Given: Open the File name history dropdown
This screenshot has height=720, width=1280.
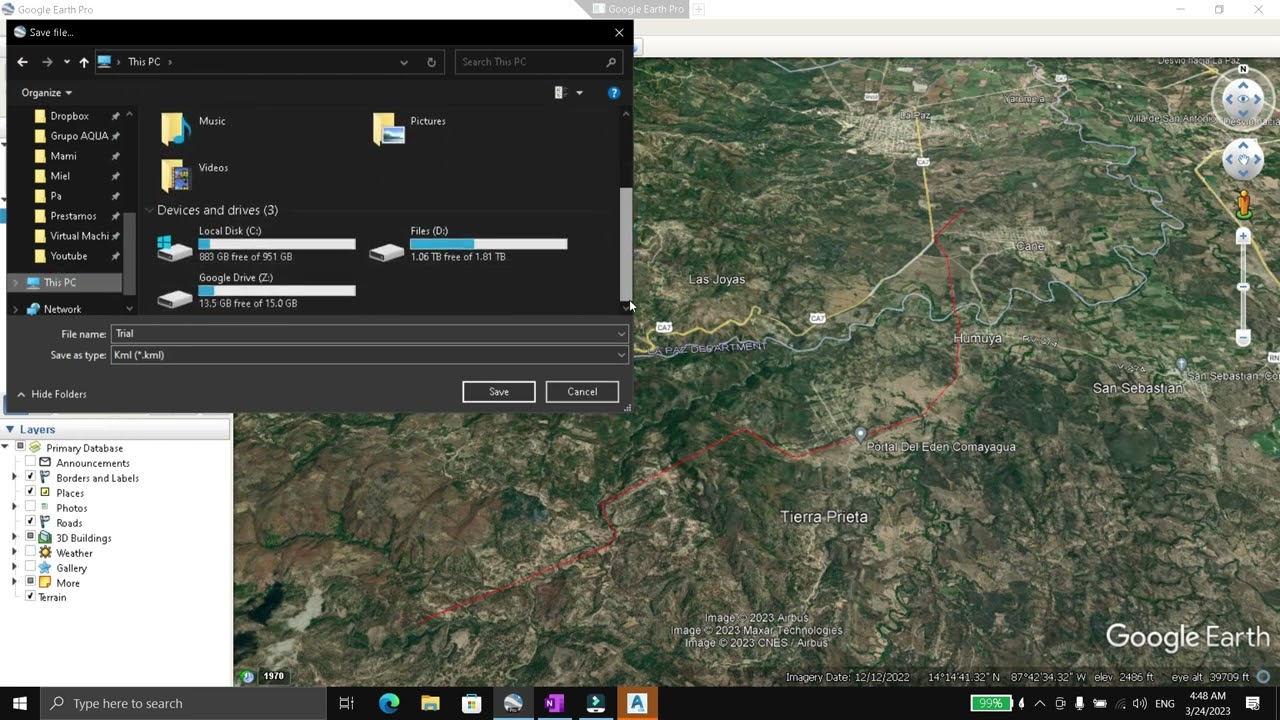Looking at the screenshot, I should point(621,334).
